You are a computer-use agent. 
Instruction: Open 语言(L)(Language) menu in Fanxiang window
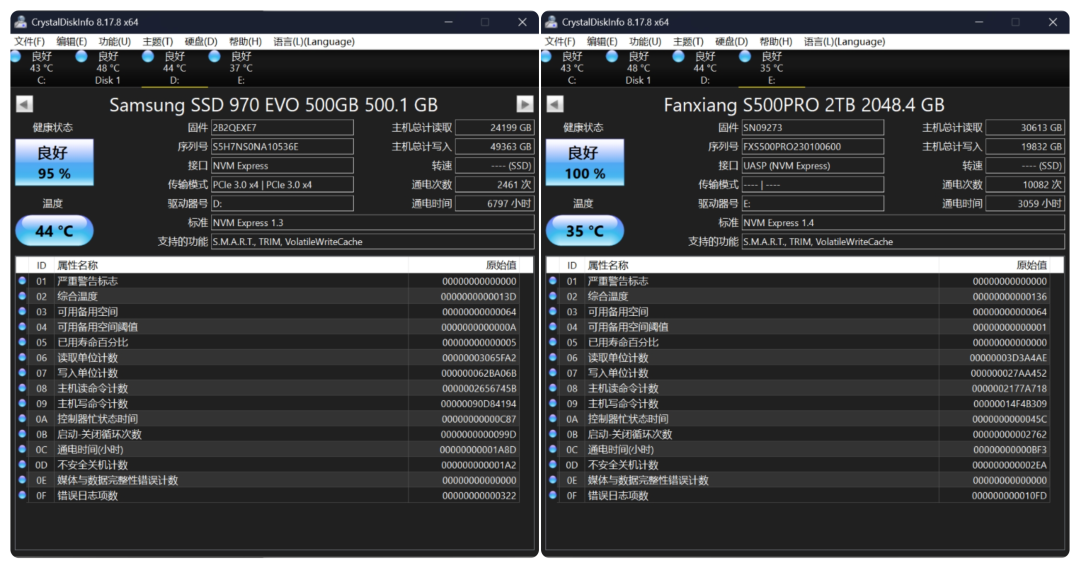[x=844, y=41]
